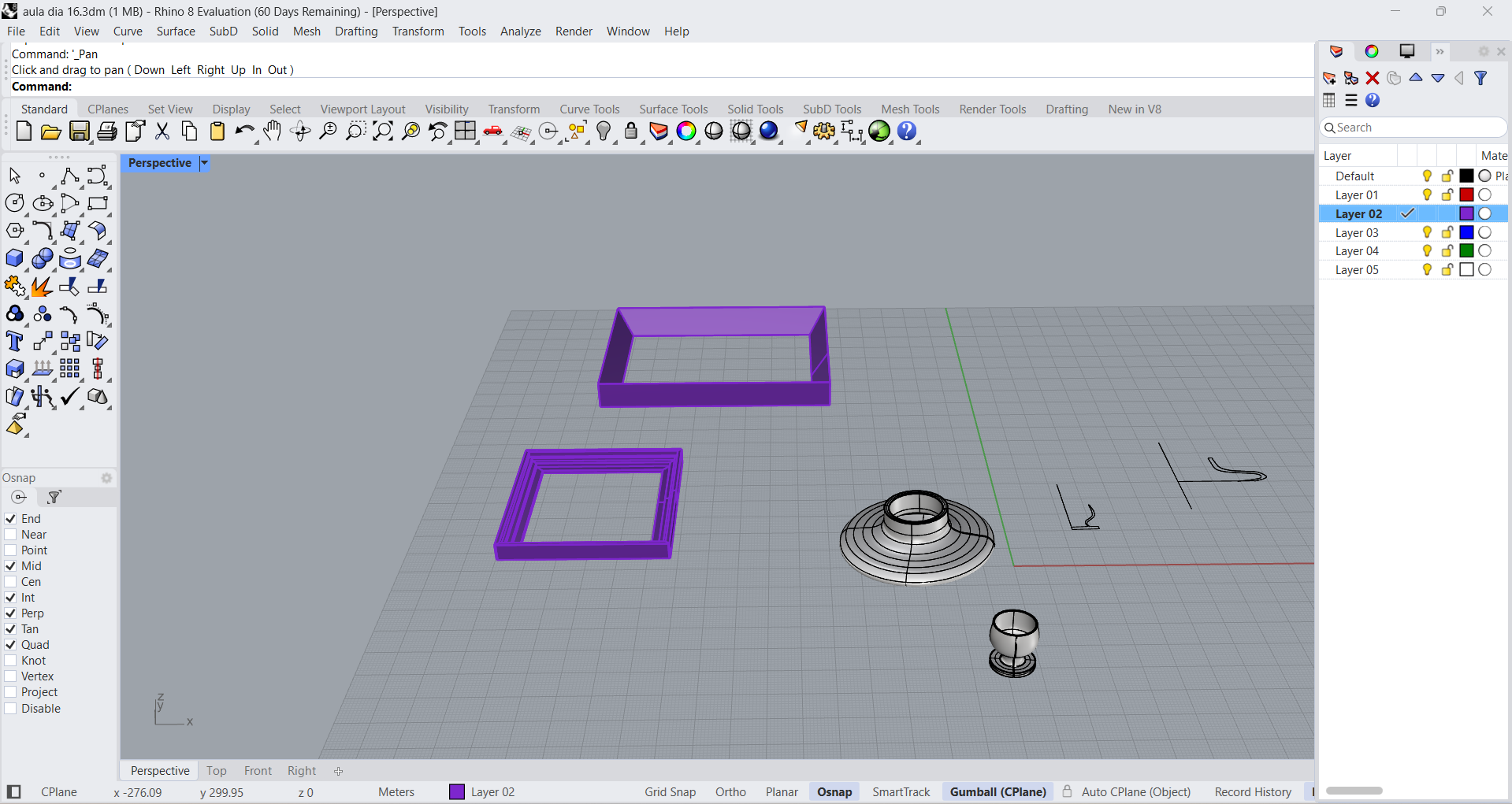Toggle Grid Snap in status bar

[670, 792]
